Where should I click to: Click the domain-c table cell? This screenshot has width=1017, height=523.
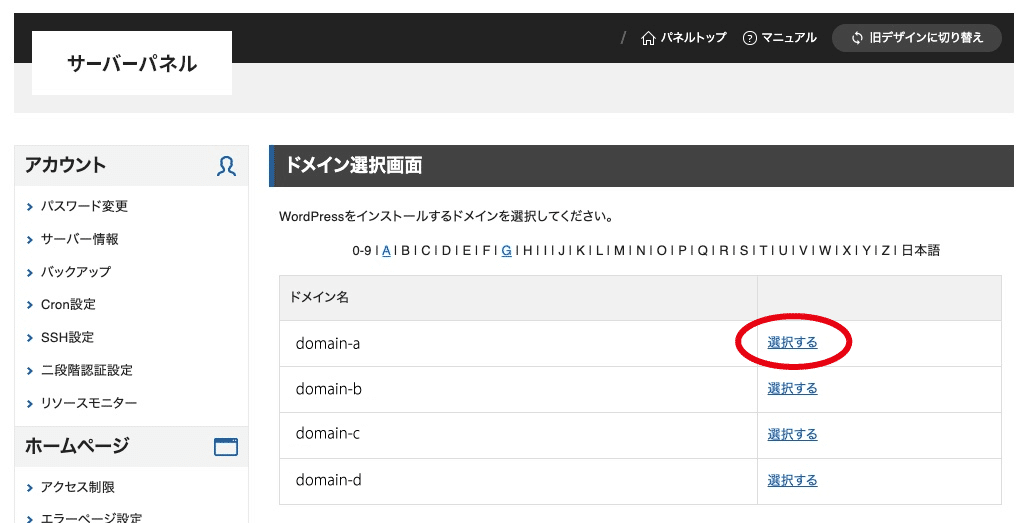coord(518,435)
